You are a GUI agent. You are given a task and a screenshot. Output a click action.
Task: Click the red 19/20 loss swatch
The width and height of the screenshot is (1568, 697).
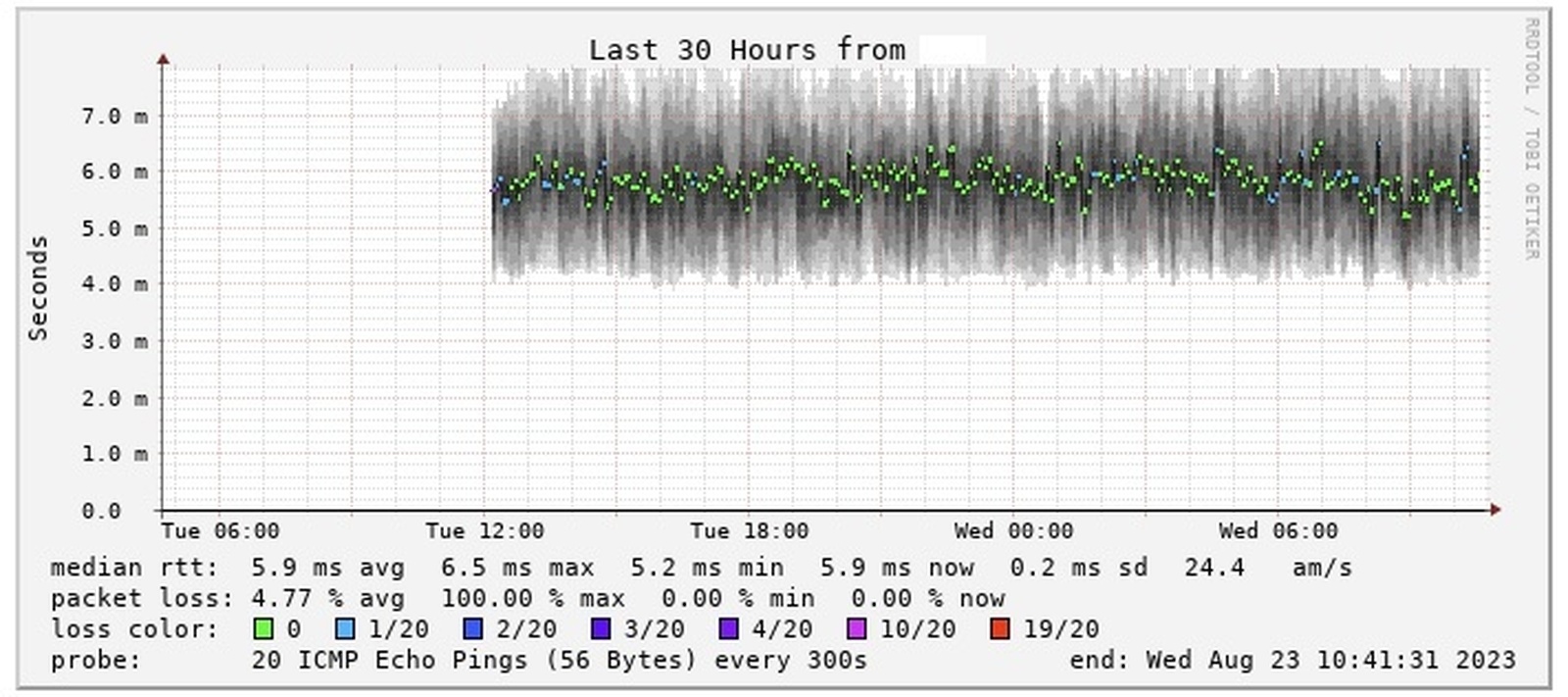1001,628
